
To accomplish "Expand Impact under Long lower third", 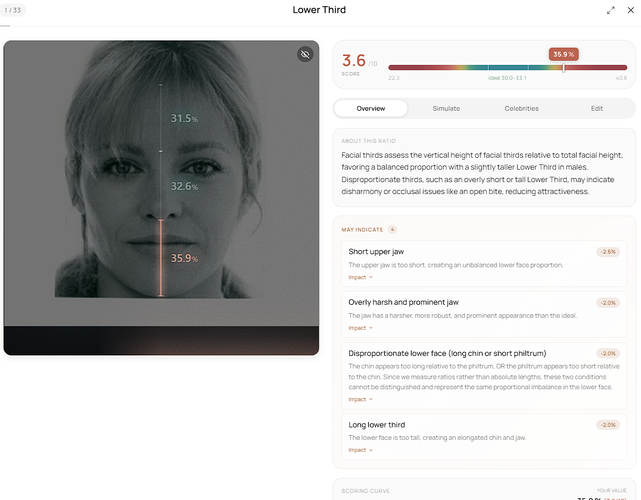I will [360, 450].
